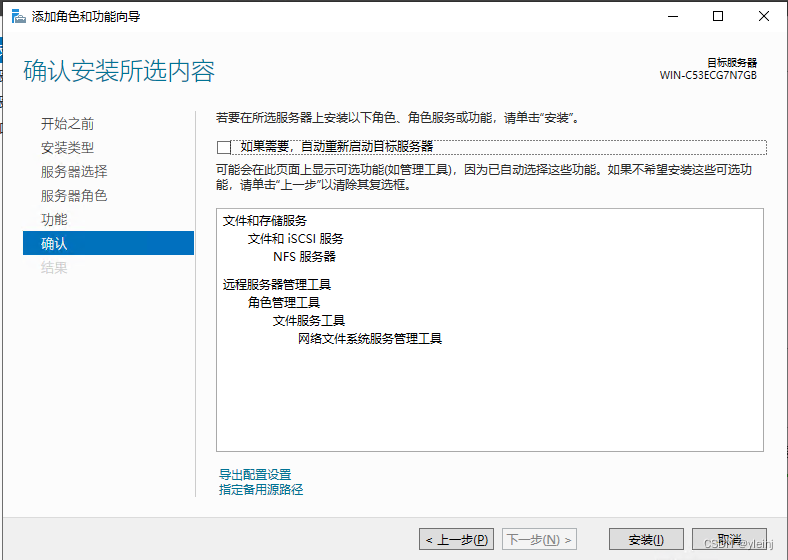The width and height of the screenshot is (788, 560).
Task: Click the 确认安装所选内容 heading
Action: tap(119, 71)
